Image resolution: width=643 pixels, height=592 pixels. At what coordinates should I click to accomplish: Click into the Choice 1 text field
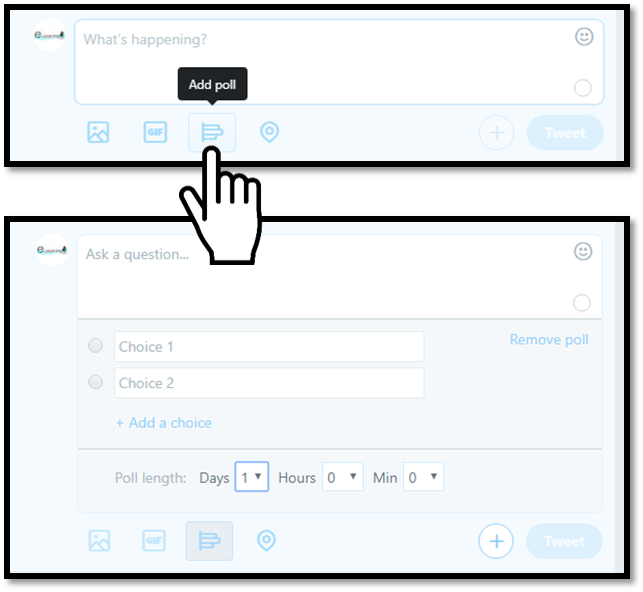269,347
